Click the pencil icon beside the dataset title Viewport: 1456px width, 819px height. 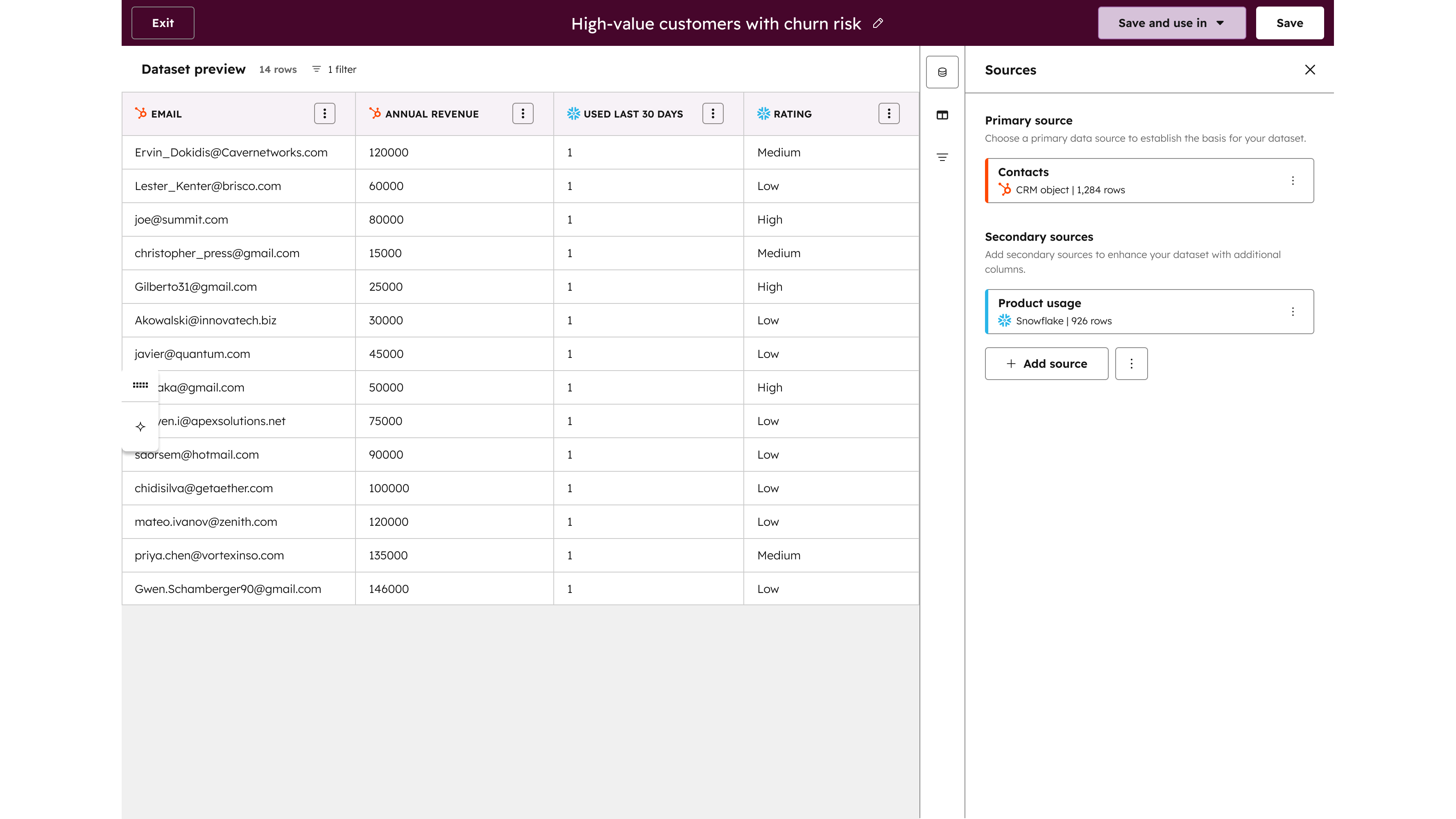point(878,24)
